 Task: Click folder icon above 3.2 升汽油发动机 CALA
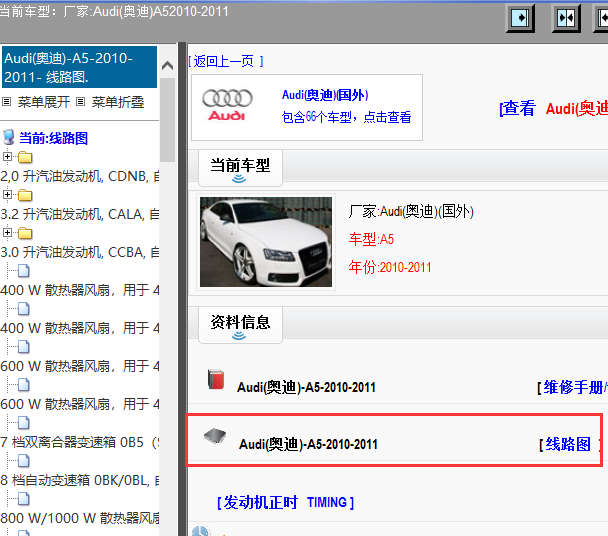25,195
